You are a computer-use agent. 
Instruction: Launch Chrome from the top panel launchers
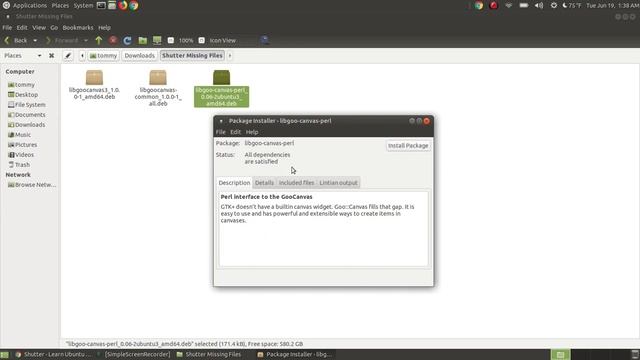(x=134, y=5)
